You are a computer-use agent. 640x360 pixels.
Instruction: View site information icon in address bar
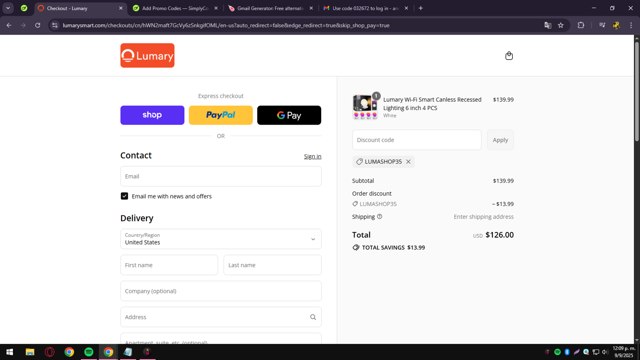(55, 25)
